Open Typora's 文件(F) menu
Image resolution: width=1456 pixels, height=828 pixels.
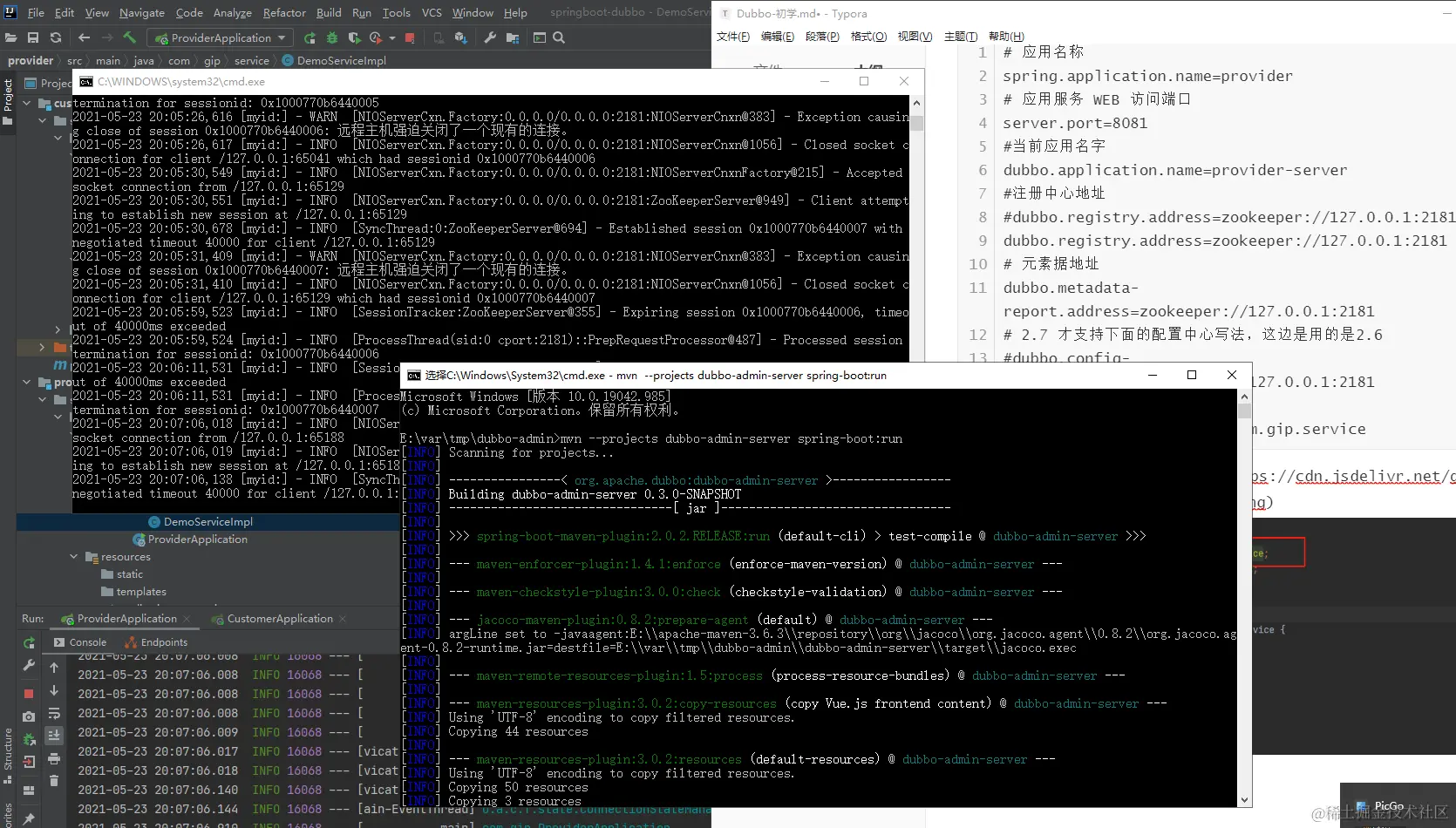[x=733, y=37]
